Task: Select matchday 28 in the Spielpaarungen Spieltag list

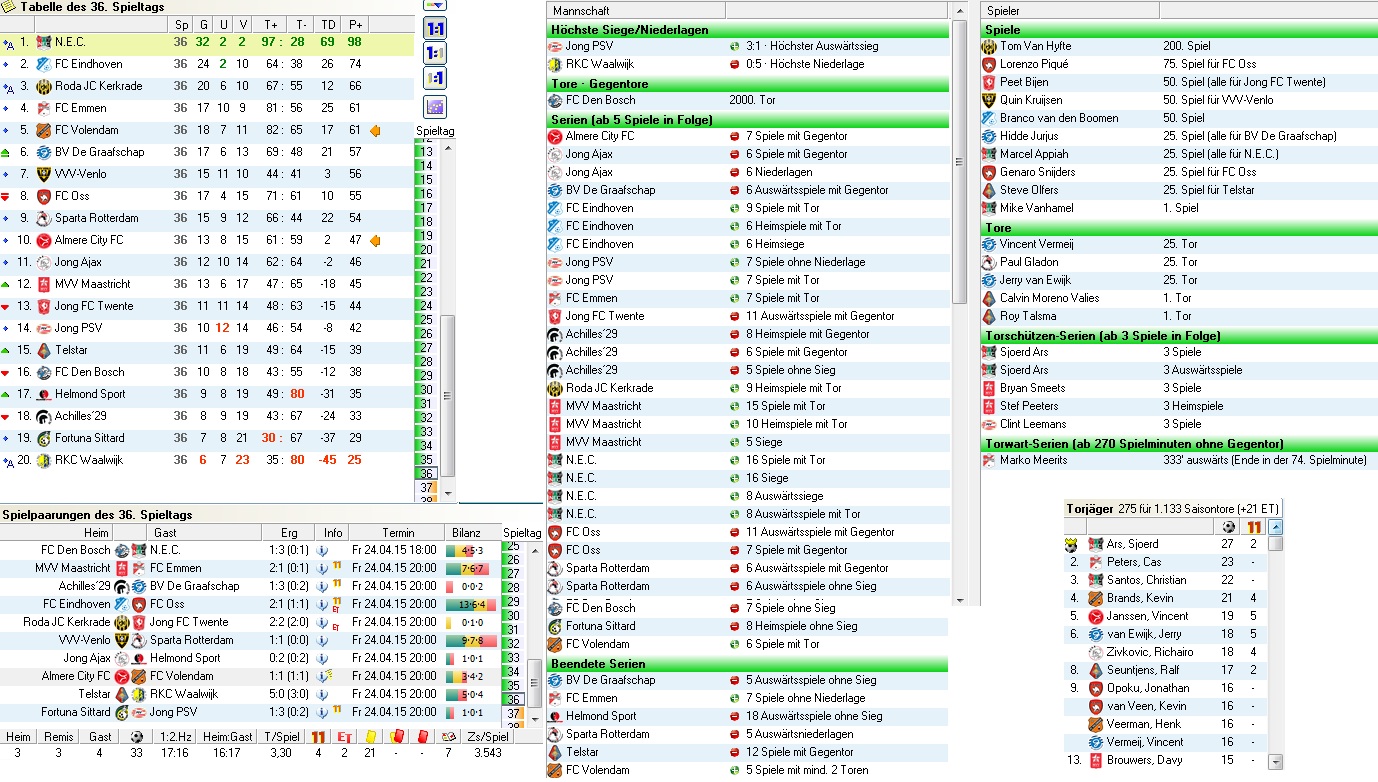Action: (x=514, y=587)
